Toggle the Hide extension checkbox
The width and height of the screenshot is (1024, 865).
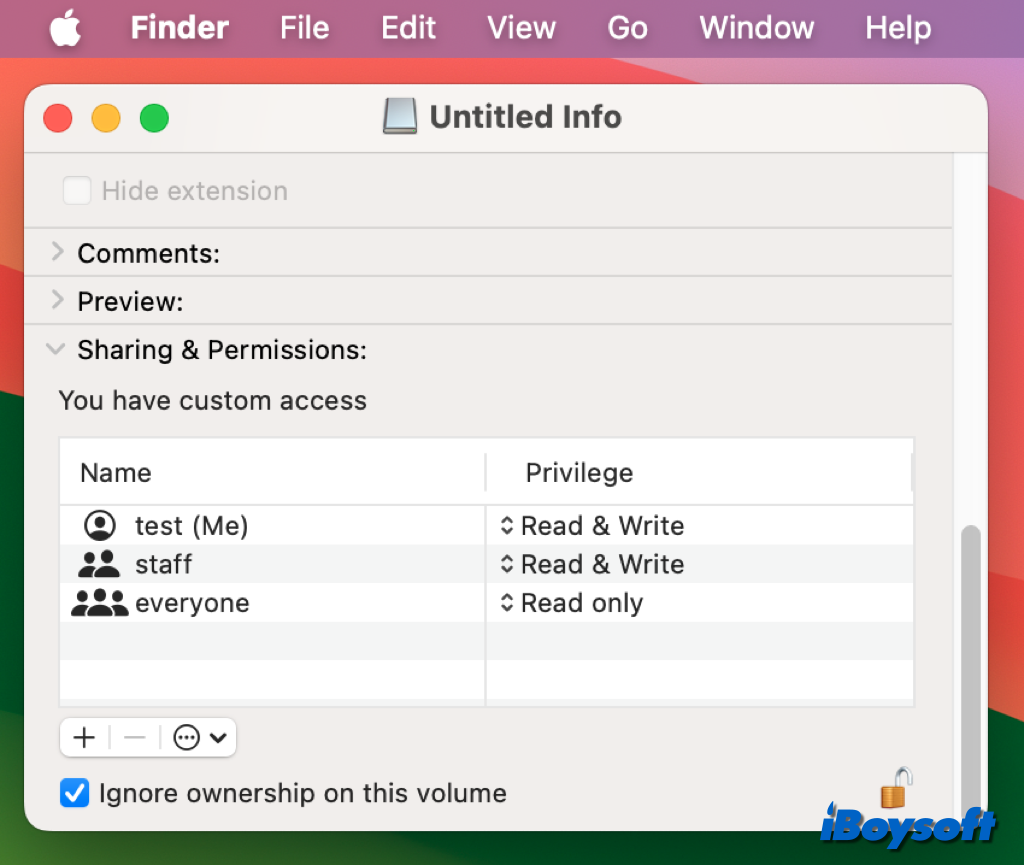pyautogui.click(x=77, y=190)
